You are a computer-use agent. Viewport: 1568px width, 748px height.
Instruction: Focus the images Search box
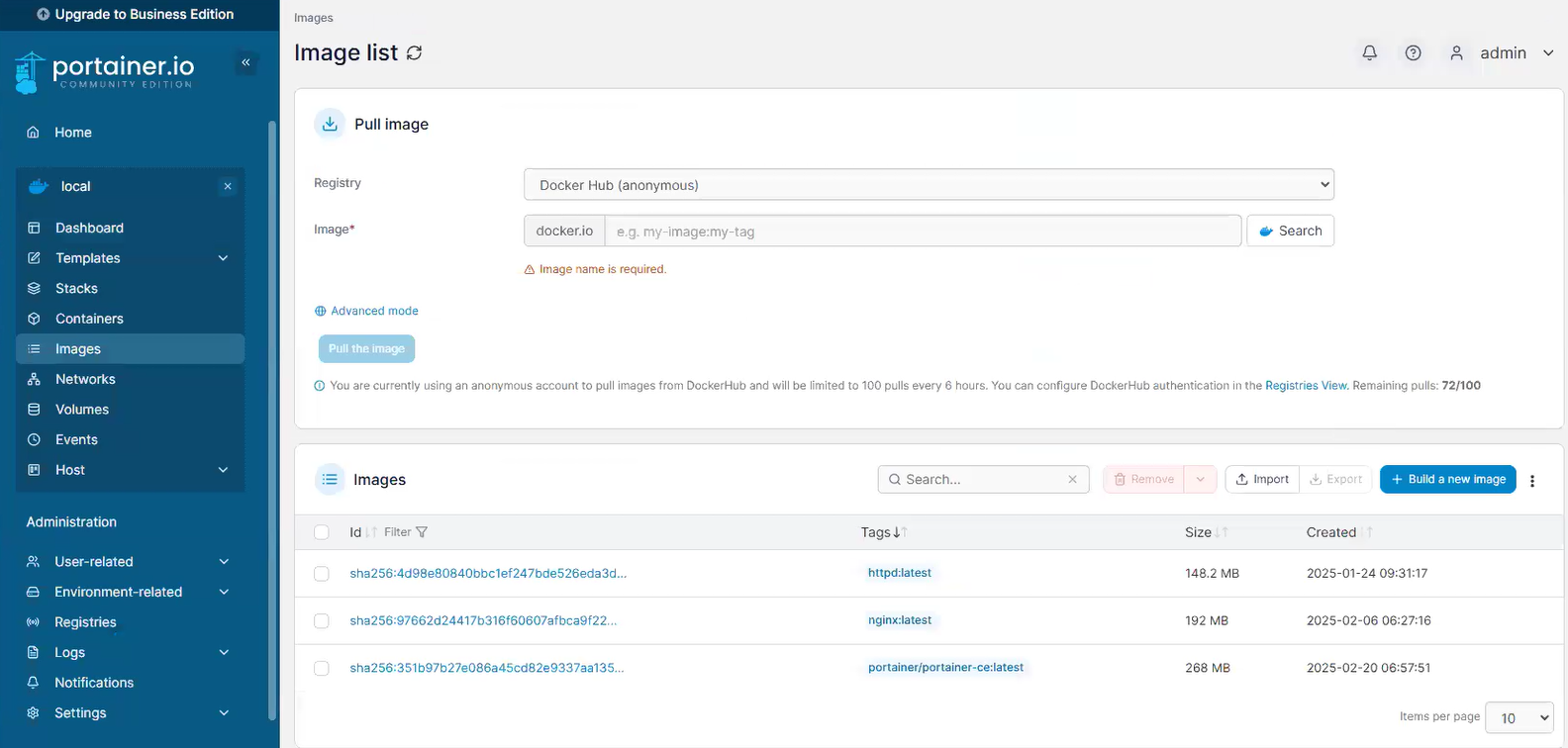coord(983,480)
